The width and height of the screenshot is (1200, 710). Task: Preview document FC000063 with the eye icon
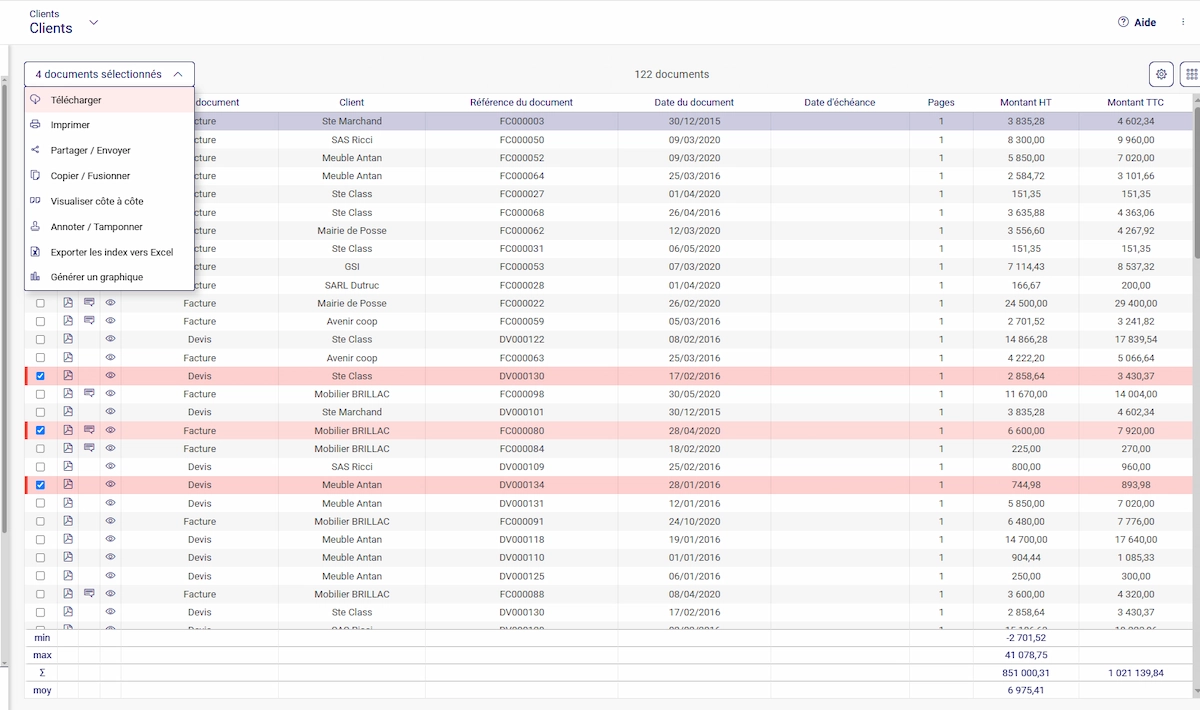[x=111, y=357]
